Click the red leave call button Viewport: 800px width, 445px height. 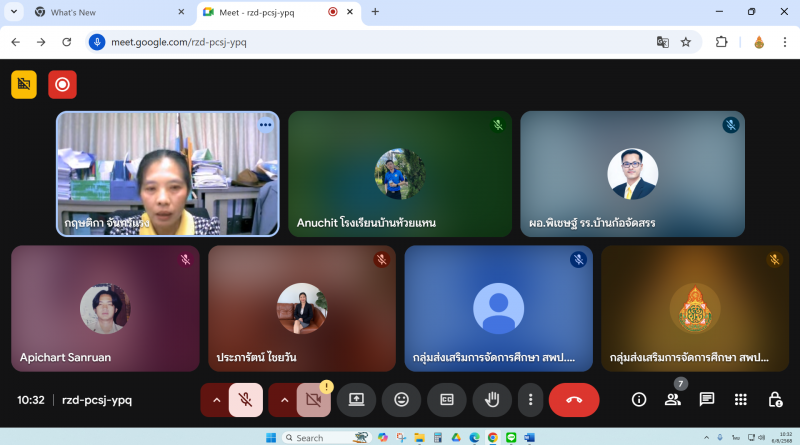(574, 399)
